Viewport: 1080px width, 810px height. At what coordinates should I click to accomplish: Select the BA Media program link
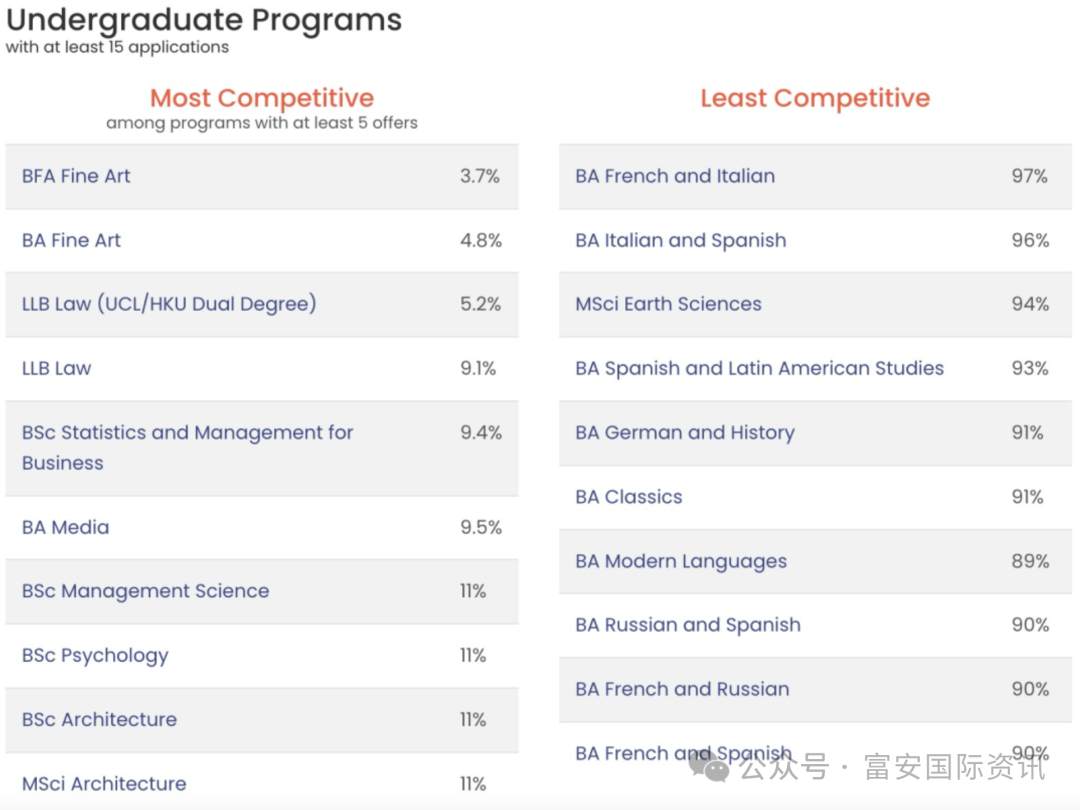(x=65, y=527)
